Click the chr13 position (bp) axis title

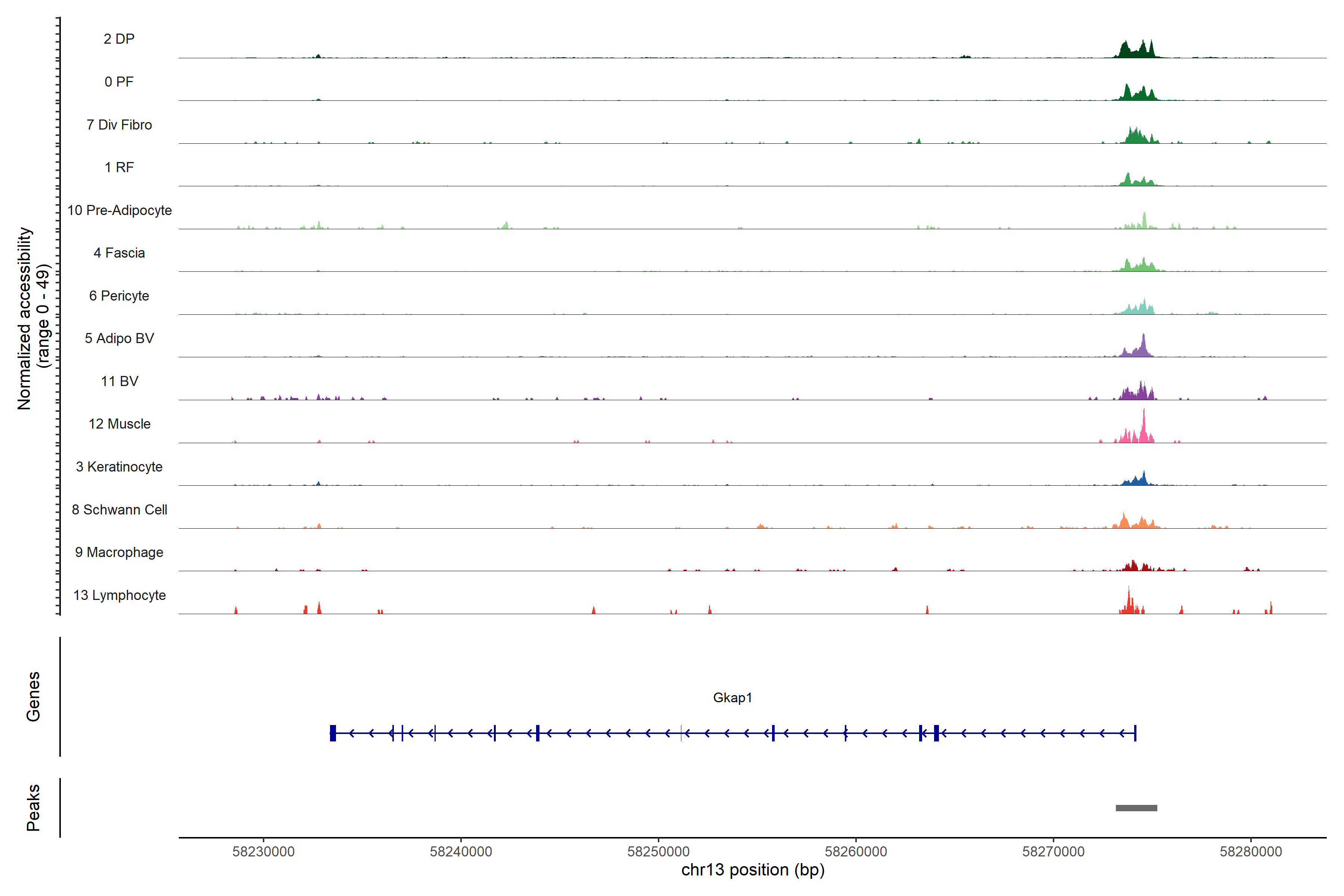click(753, 870)
